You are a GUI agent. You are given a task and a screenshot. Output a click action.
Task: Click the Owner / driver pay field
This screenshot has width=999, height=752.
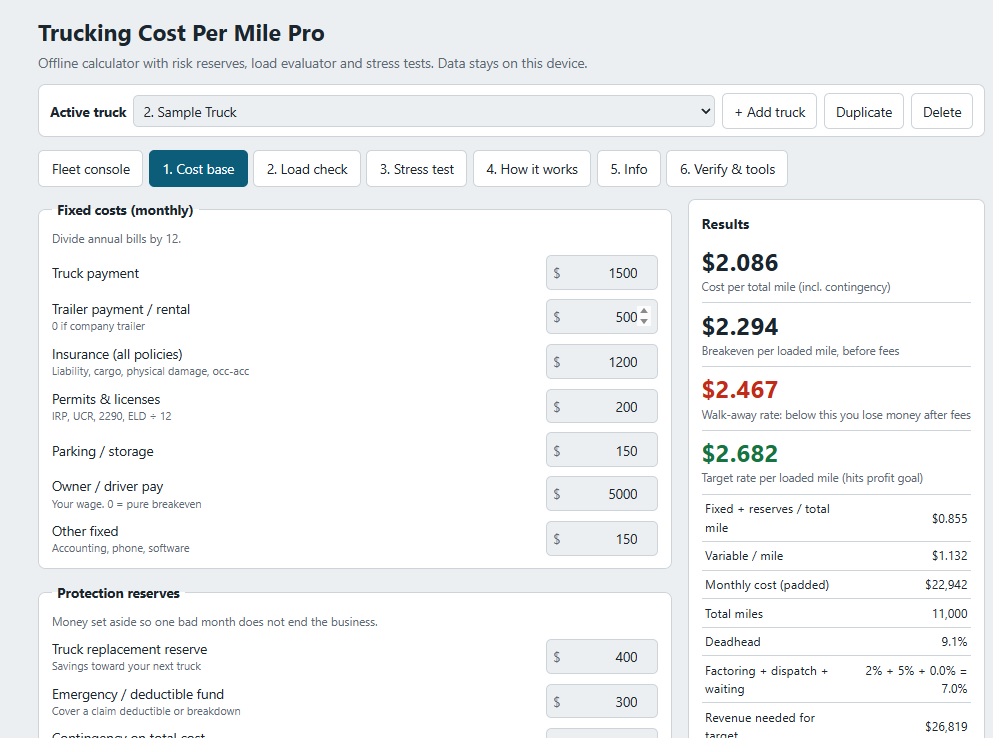coord(601,494)
